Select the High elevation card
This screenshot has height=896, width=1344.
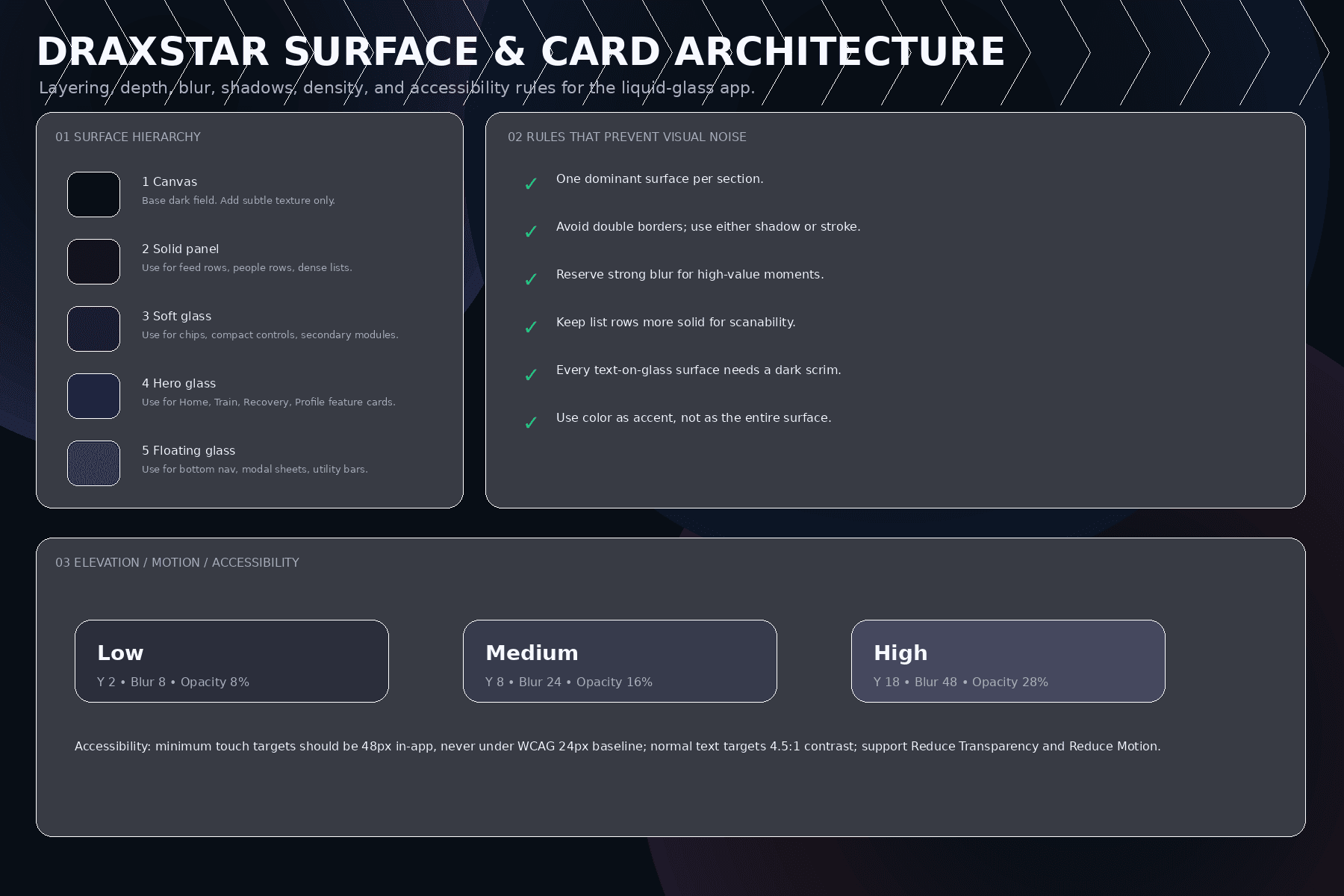pyautogui.click(x=1008, y=661)
